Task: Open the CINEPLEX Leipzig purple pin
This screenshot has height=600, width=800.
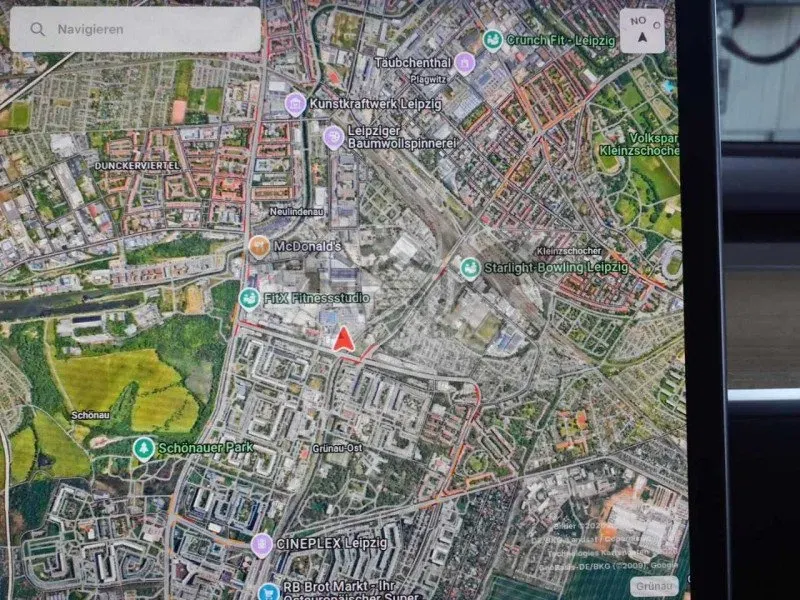Action: pyautogui.click(x=262, y=545)
